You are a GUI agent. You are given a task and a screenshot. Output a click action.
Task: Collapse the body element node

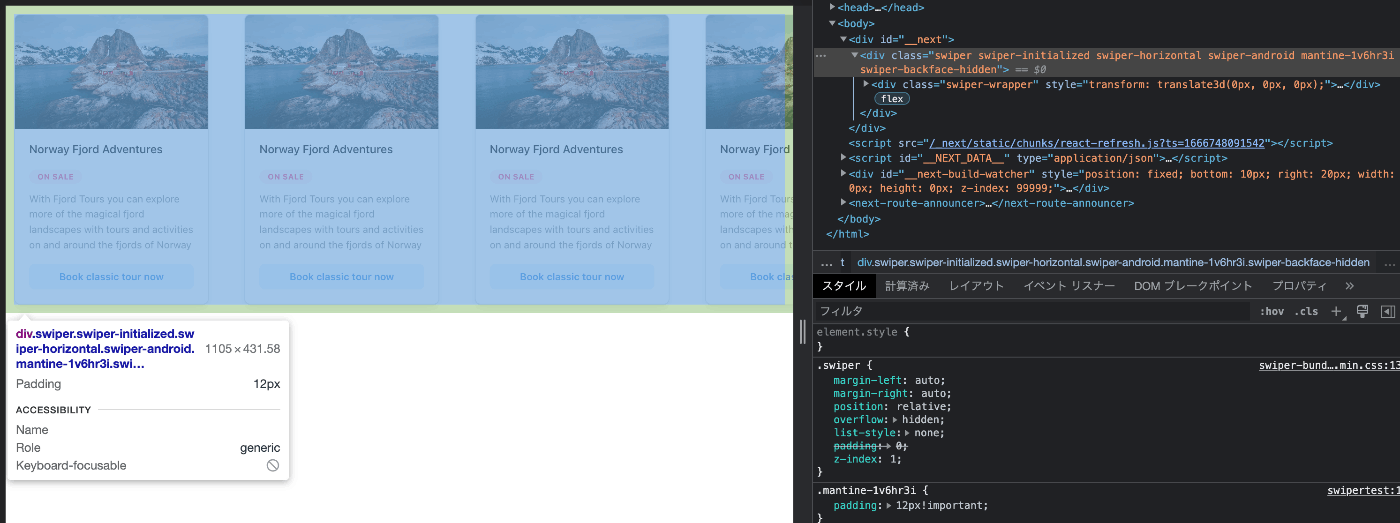point(832,23)
